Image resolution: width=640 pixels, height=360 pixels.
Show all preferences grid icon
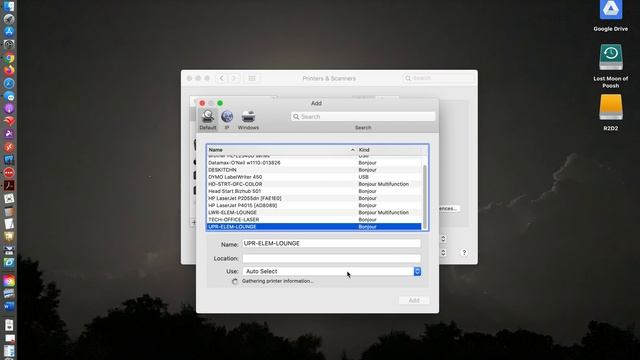click(252, 78)
